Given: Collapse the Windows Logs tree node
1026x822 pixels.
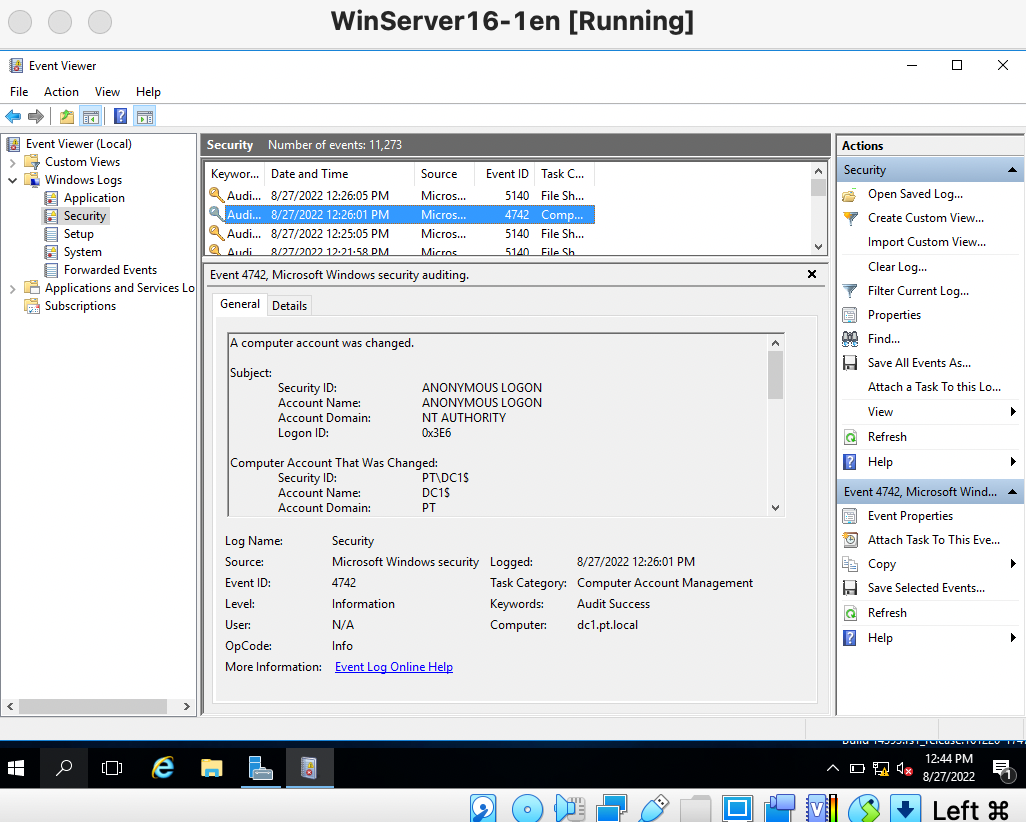Looking at the screenshot, I should pyautogui.click(x=12, y=180).
